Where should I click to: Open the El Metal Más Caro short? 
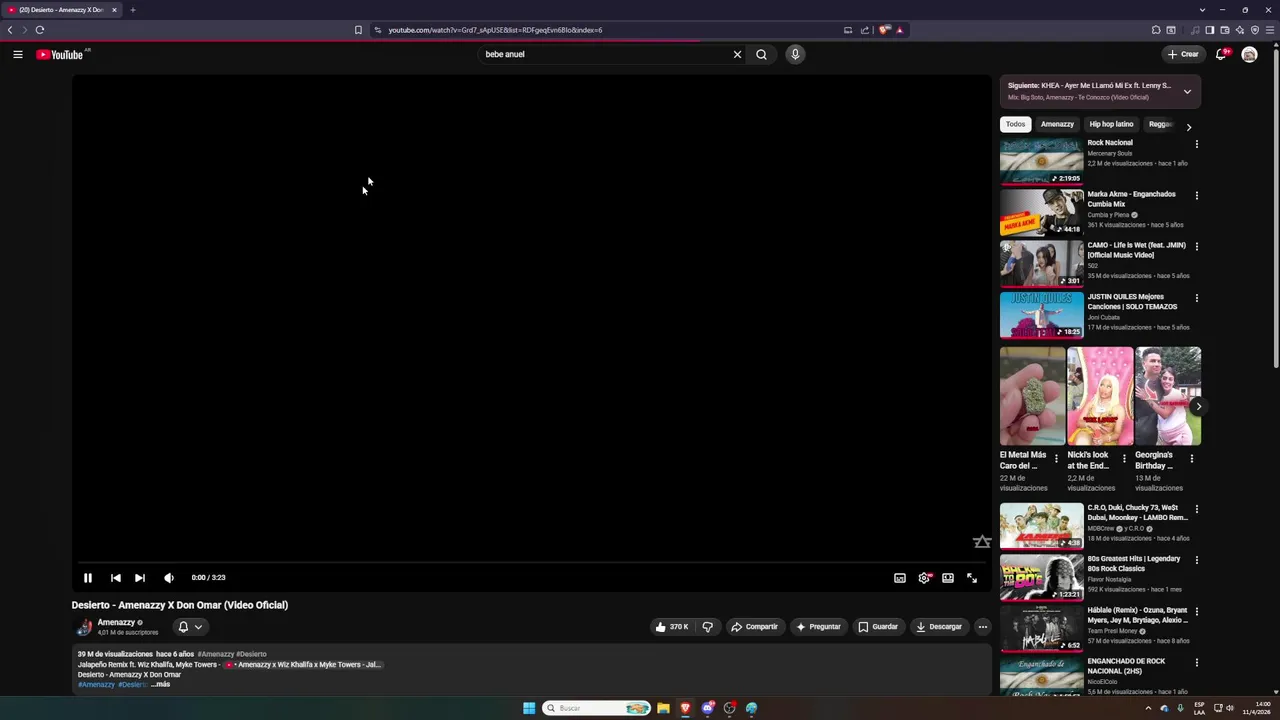click(x=1032, y=396)
